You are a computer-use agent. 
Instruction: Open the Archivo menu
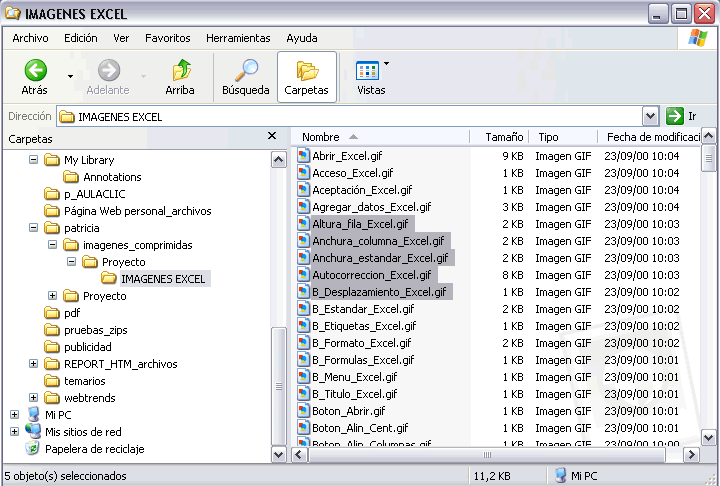pos(30,38)
